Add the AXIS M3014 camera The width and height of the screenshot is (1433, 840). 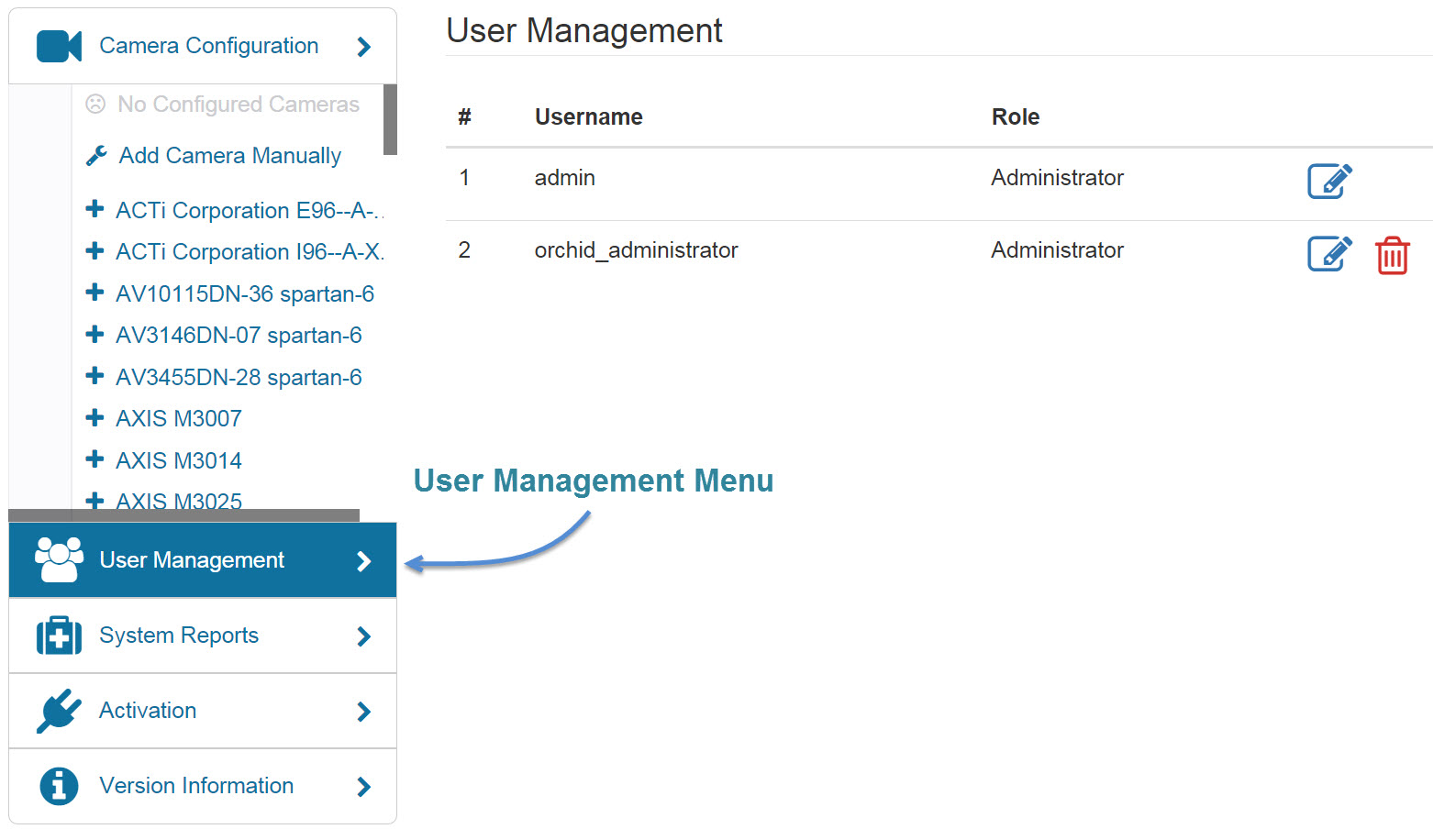tap(179, 461)
